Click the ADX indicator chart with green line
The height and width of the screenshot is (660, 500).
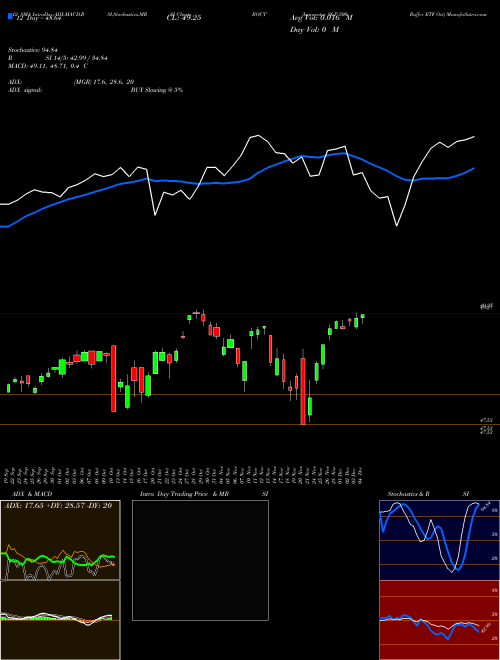pyautogui.click(x=60, y=540)
